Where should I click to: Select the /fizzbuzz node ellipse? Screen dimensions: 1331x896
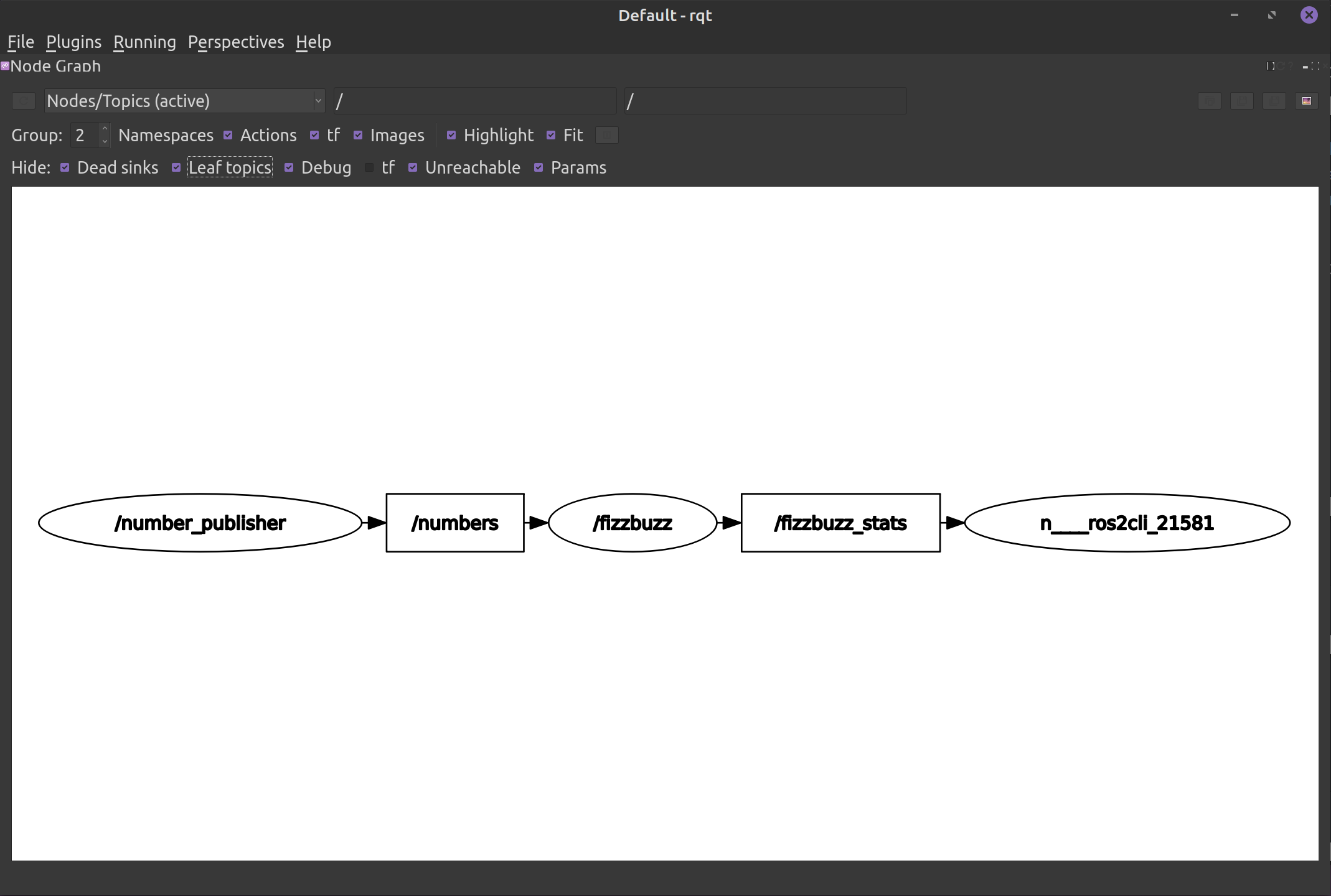[x=633, y=523]
